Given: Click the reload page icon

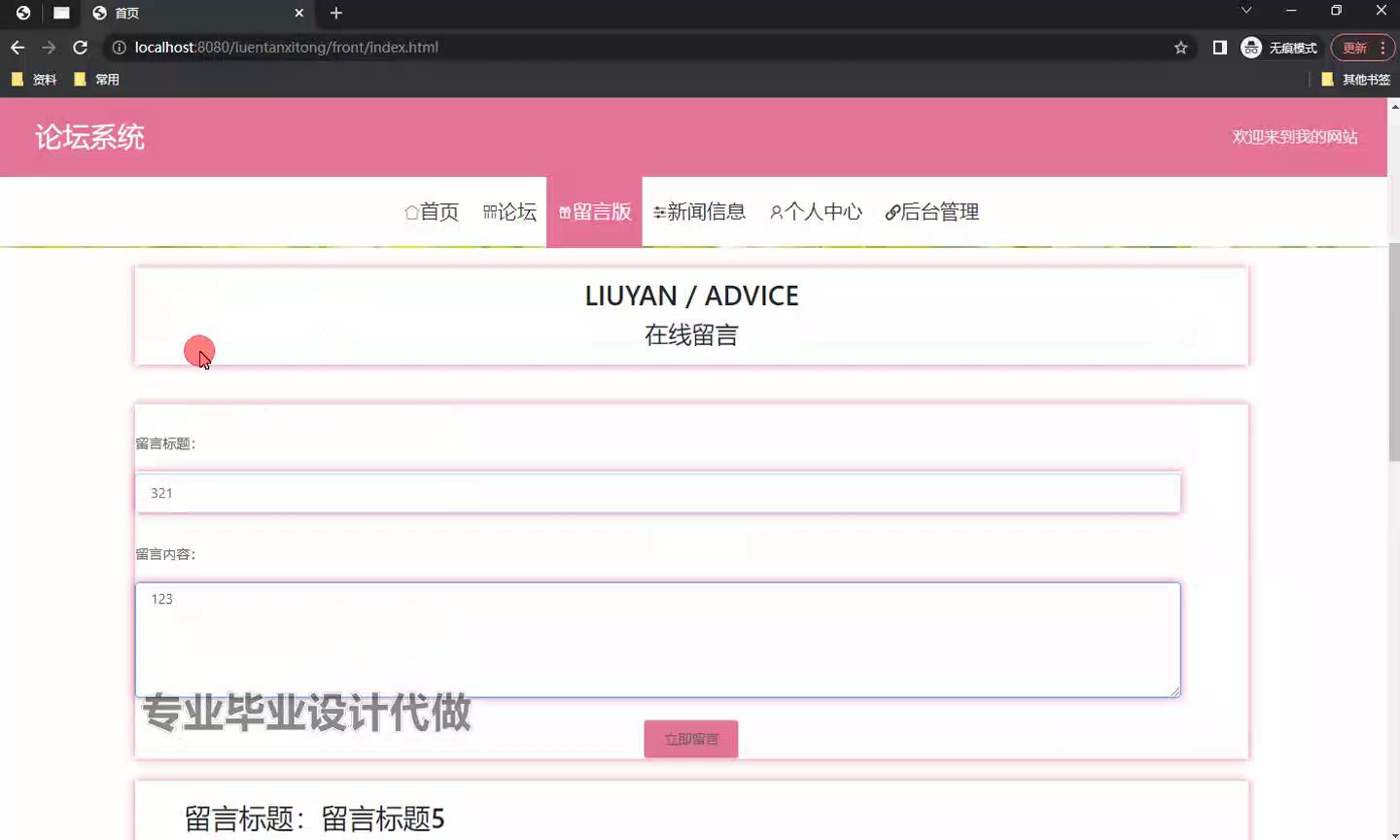Looking at the screenshot, I should tap(80, 47).
